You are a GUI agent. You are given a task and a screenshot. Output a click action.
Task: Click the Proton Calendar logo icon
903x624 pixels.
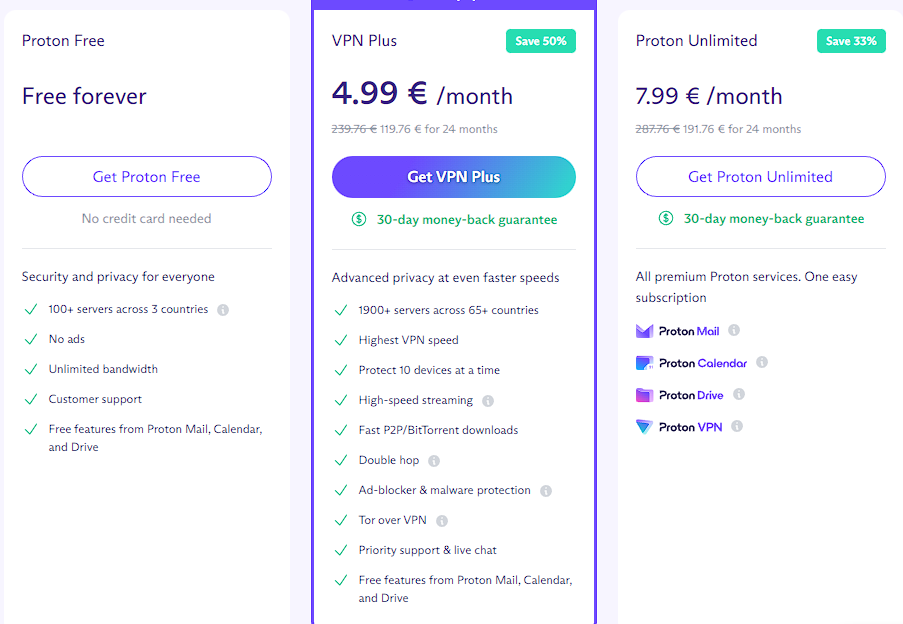[644, 363]
